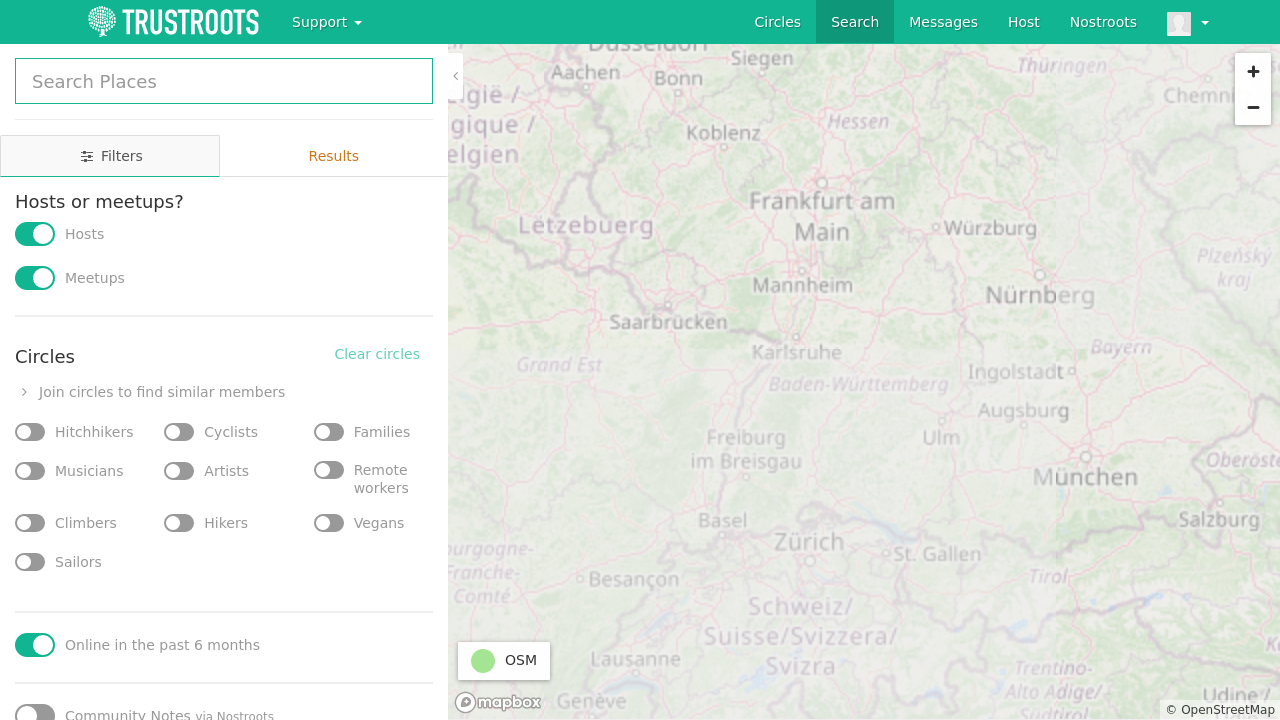Enable the Sailors circle filter

click(30, 562)
